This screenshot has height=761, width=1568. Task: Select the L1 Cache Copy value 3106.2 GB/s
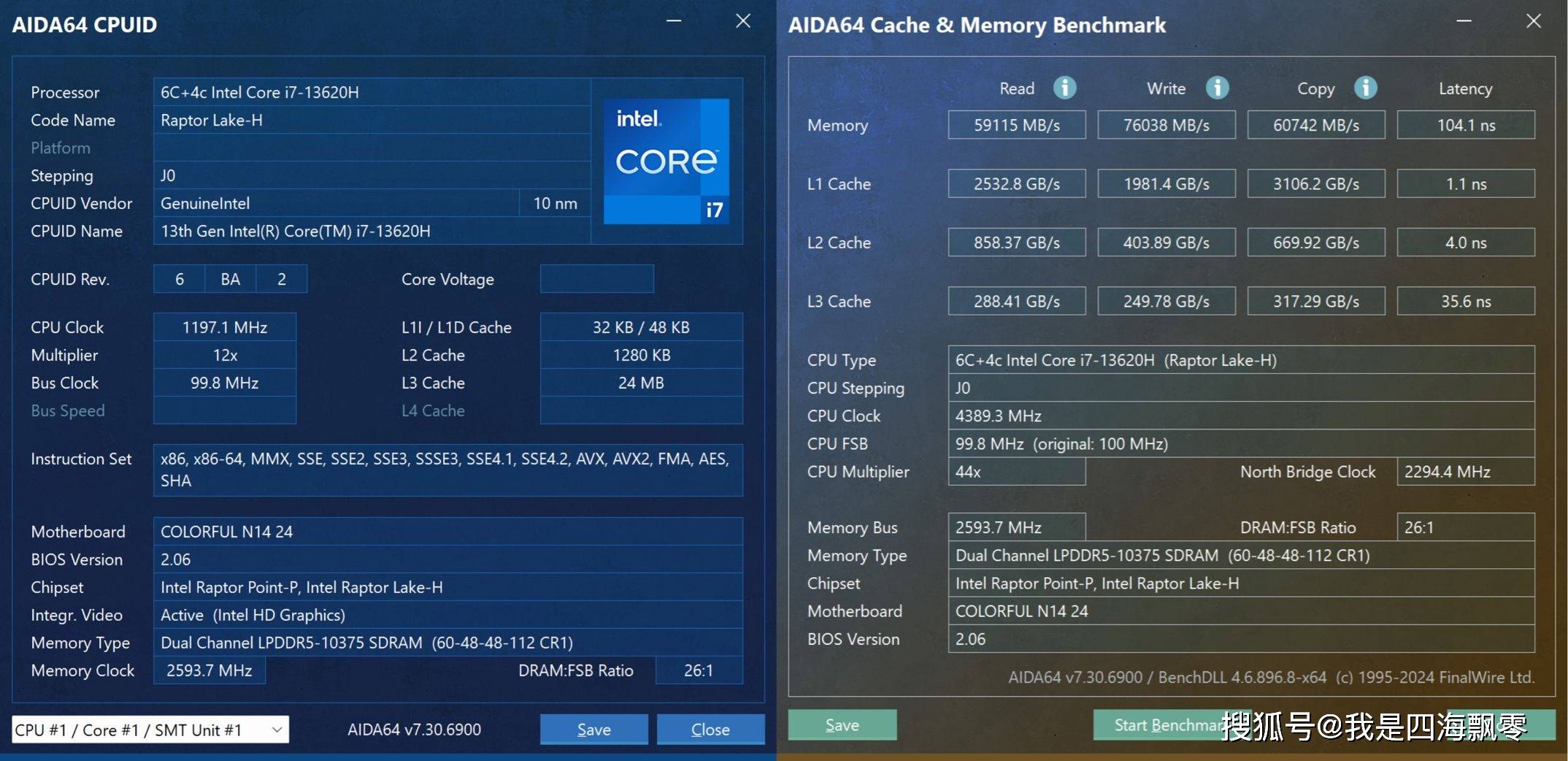pyautogui.click(x=1316, y=183)
